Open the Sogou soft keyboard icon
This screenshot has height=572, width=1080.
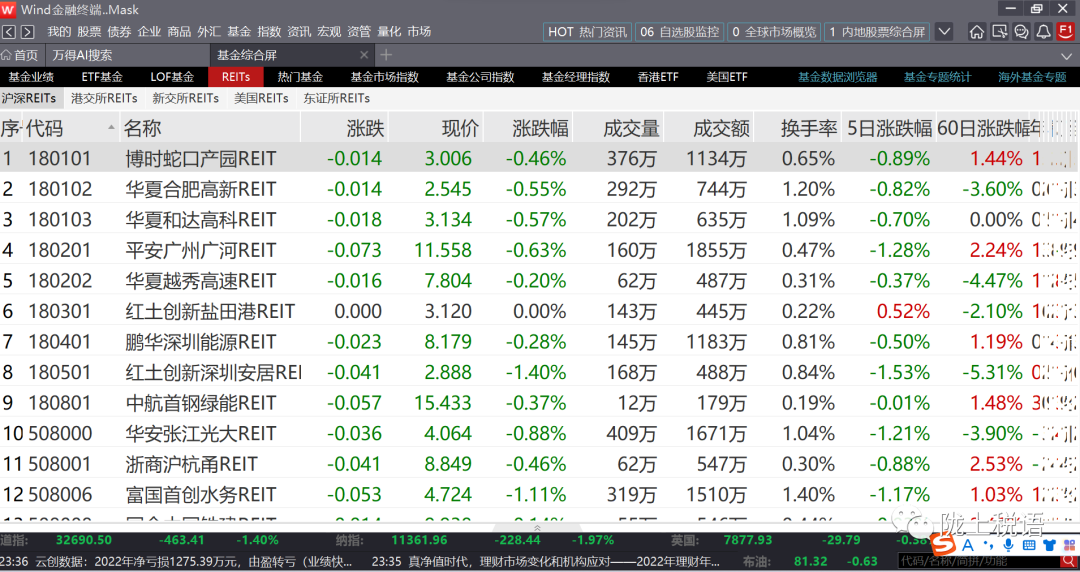coord(1029,545)
